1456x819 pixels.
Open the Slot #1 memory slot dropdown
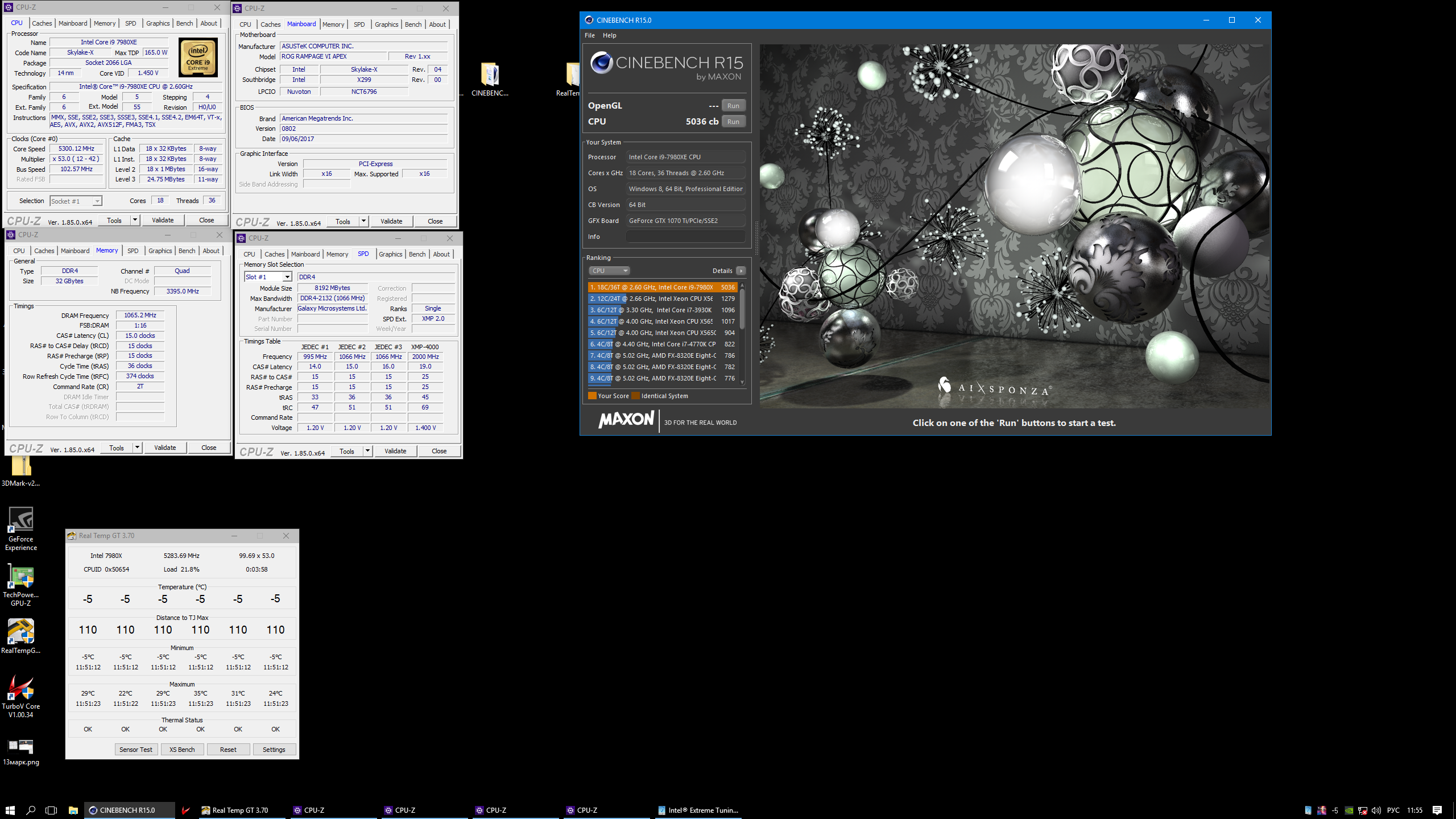coord(268,277)
